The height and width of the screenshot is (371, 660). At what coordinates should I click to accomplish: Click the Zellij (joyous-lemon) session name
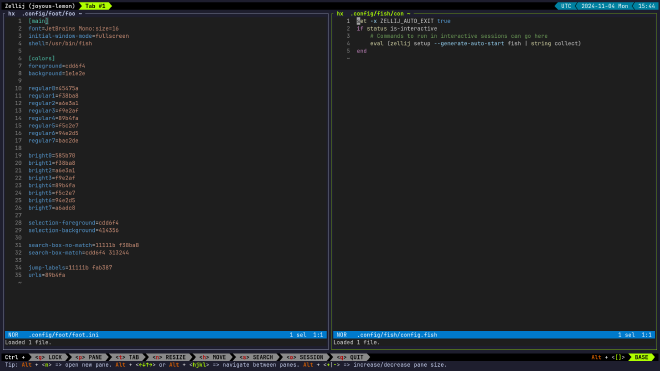click(40, 6)
